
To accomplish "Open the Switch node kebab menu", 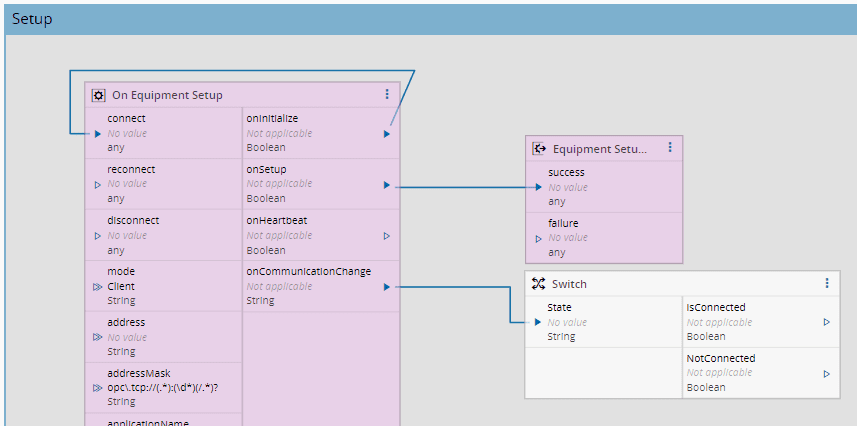I will coord(827,283).
